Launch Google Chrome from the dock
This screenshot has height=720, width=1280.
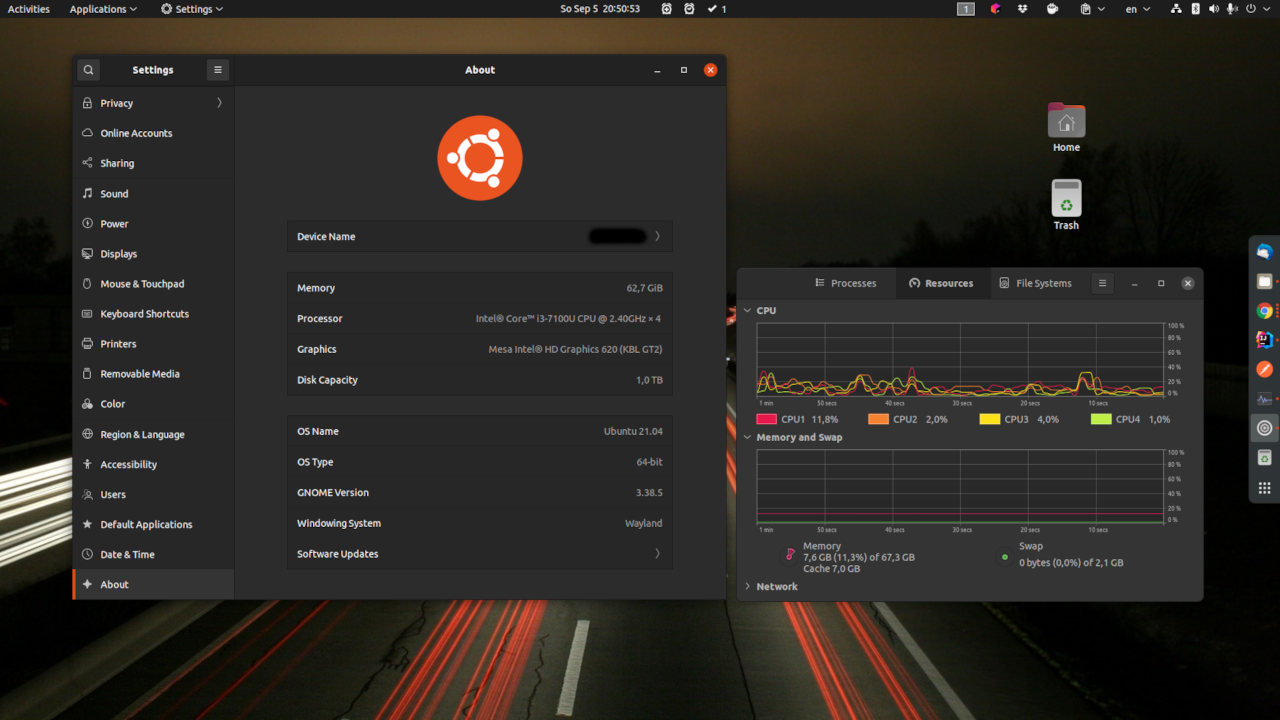1264,311
